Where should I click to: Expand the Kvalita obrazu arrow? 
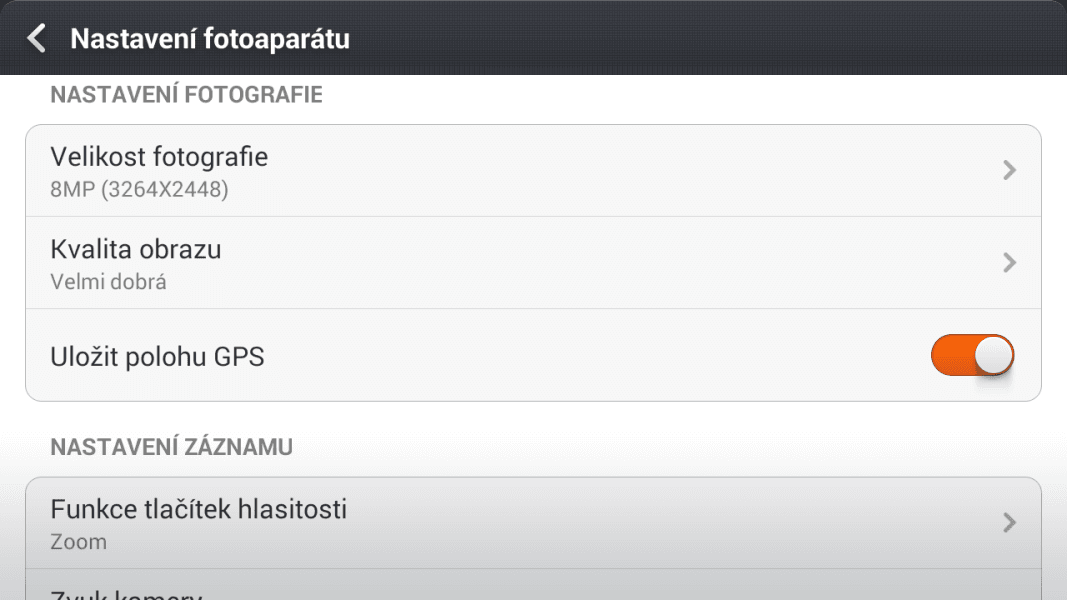(x=1009, y=262)
